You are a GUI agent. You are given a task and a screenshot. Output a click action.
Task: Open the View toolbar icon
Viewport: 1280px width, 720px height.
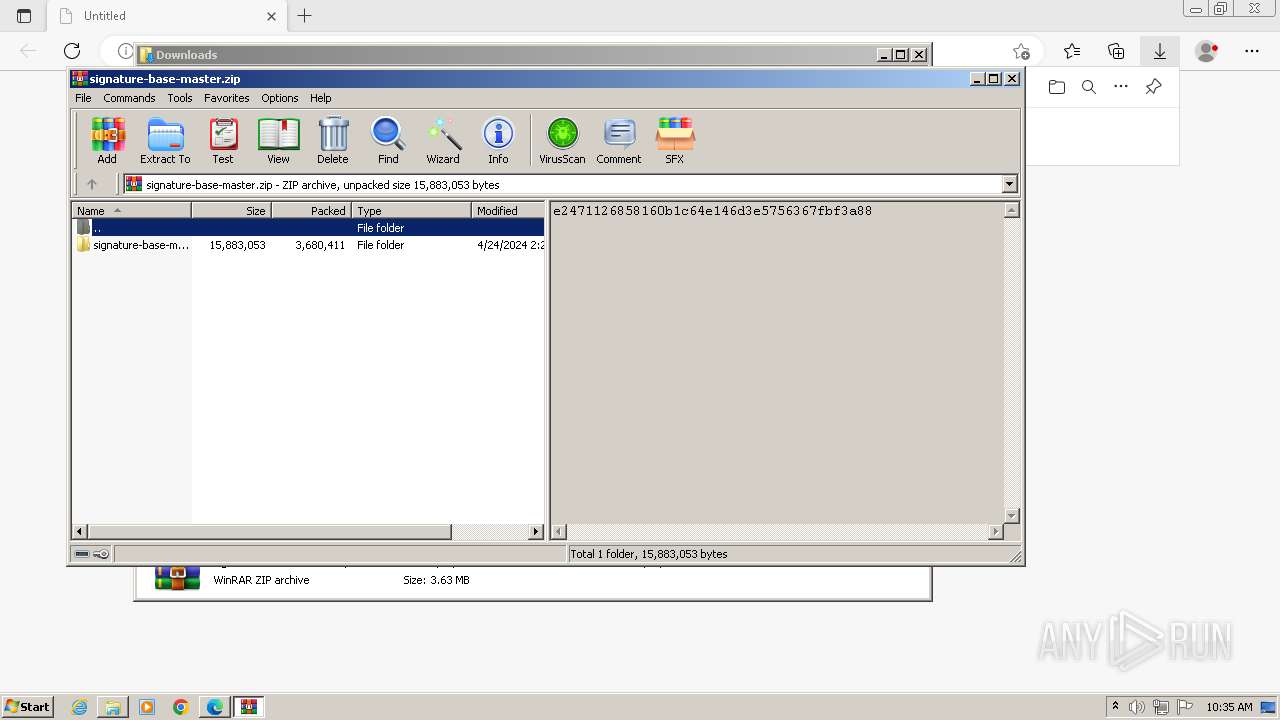(278, 140)
